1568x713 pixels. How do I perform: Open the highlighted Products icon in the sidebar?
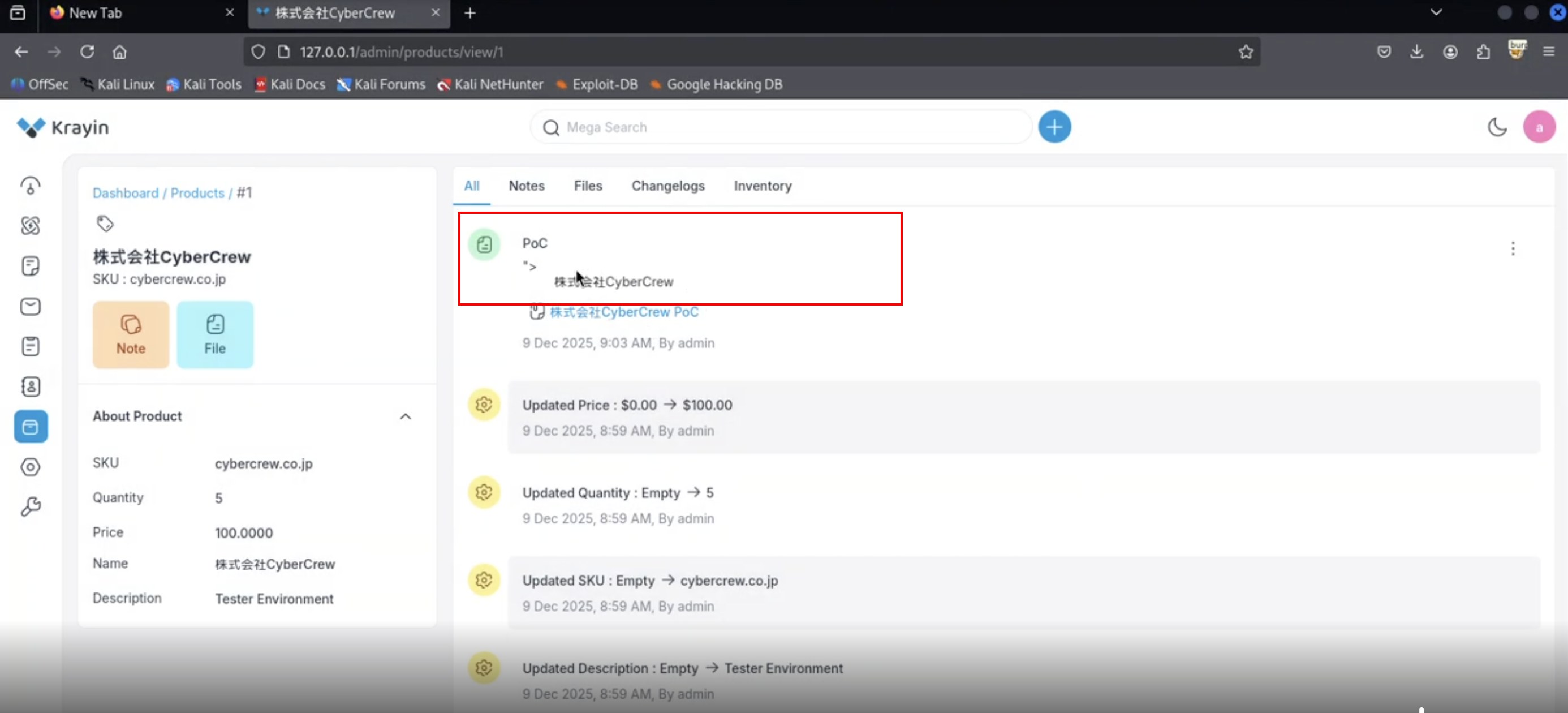click(x=31, y=426)
